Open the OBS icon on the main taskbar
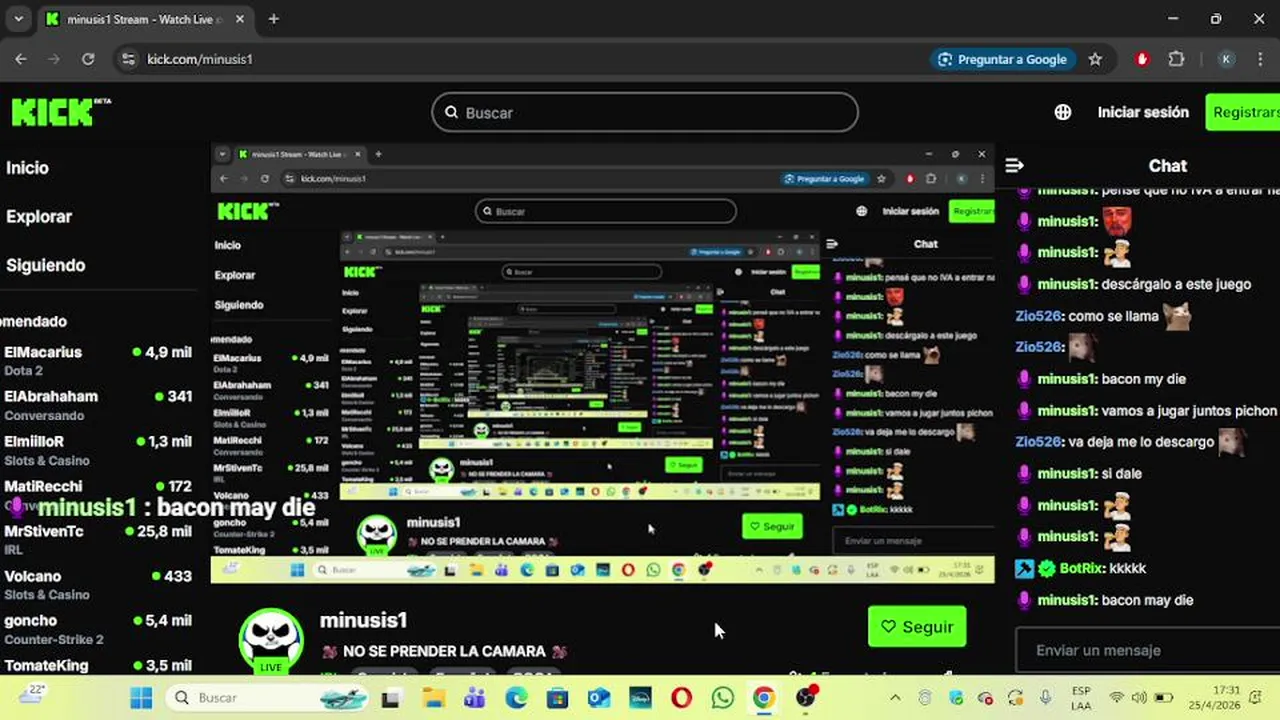 point(806,697)
